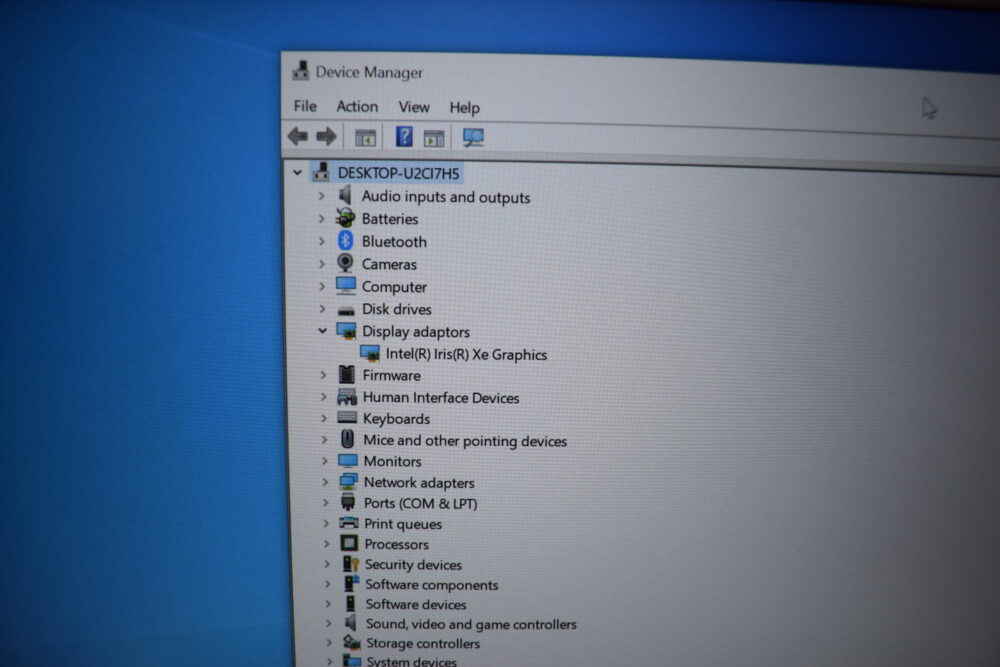Image resolution: width=1000 pixels, height=667 pixels.
Task: Click the Bluetooth logo icon
Action: pos(346,240)
